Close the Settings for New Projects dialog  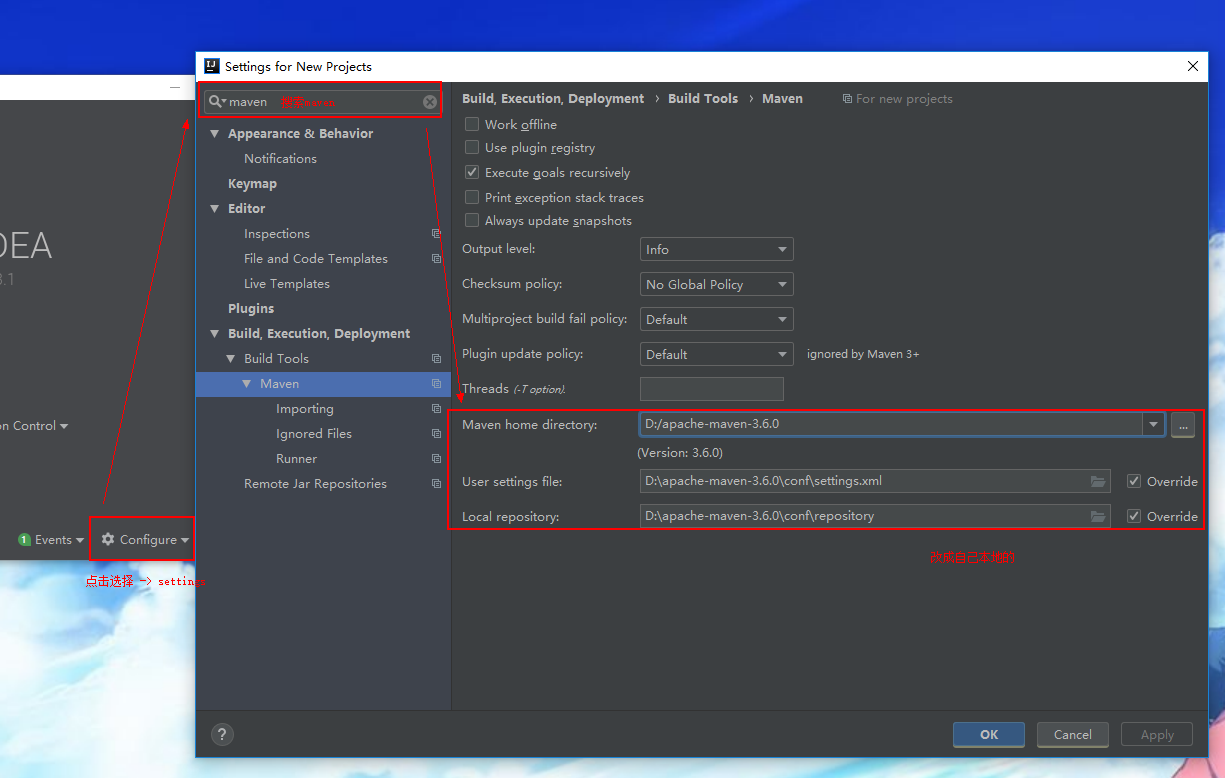coord(1192,66)
